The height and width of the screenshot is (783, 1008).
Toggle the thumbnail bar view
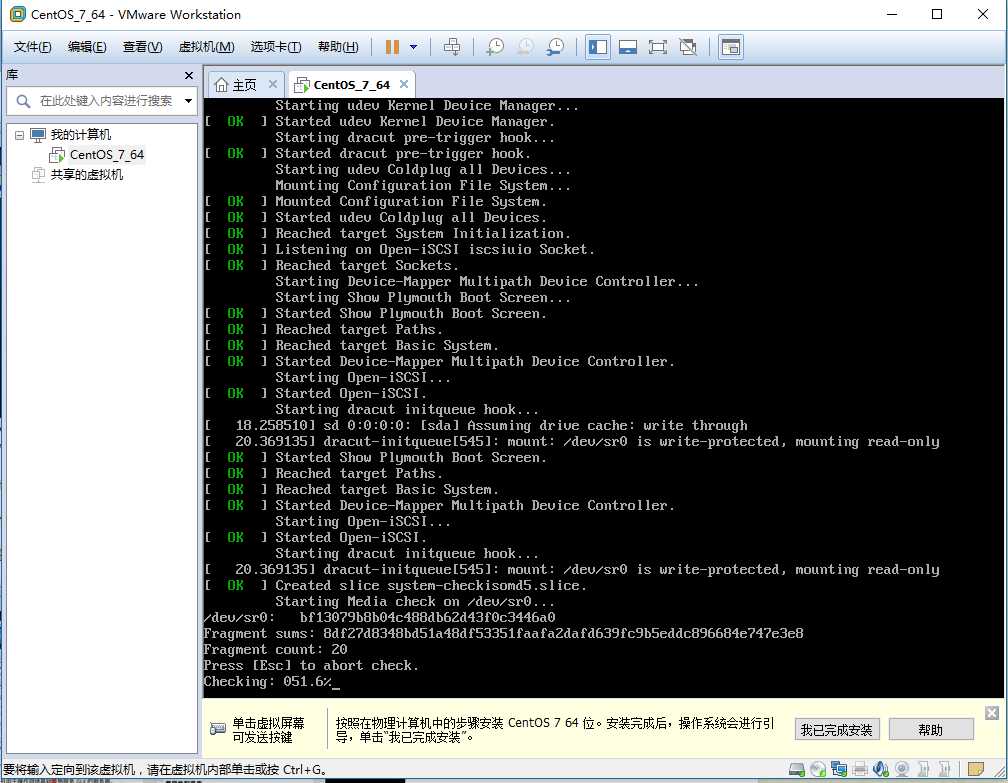(x=627, y=47)
